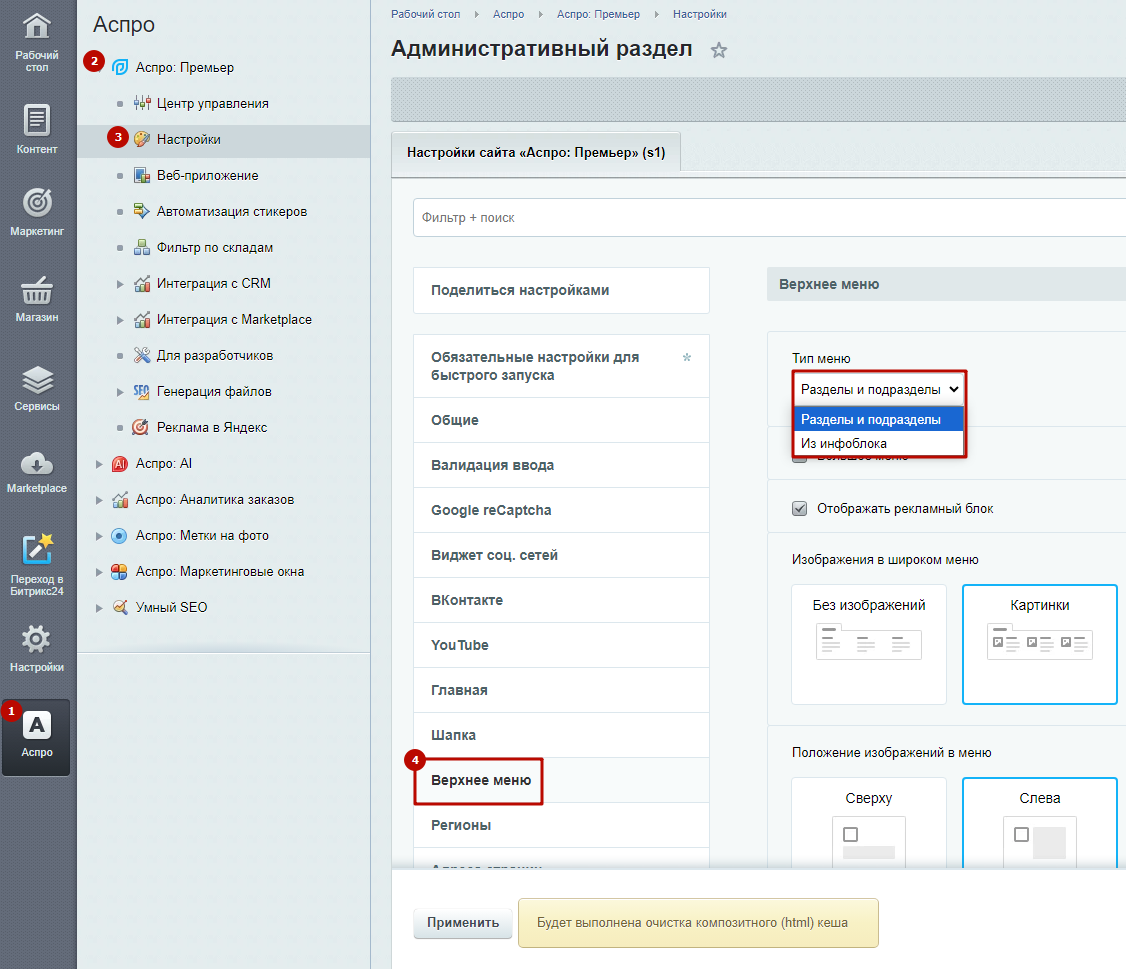Click the Аспро: Премьер logo icon
1126x969 pixels.
pos(120,68)
